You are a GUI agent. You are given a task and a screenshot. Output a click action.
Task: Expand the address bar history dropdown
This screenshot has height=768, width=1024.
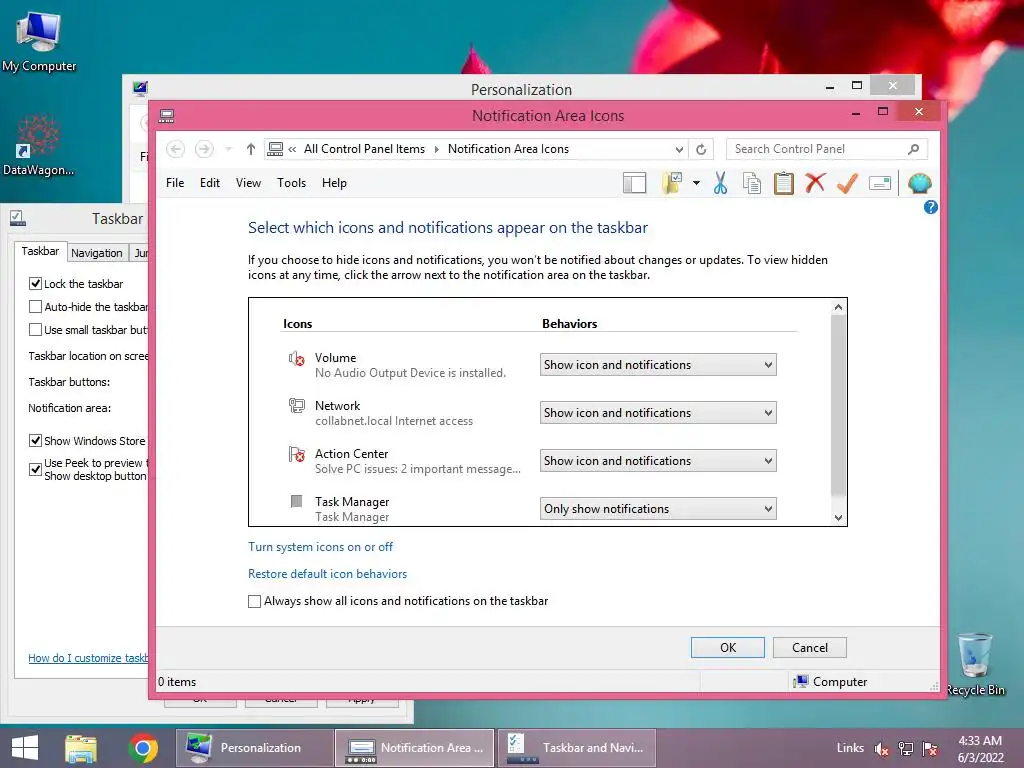679,150
